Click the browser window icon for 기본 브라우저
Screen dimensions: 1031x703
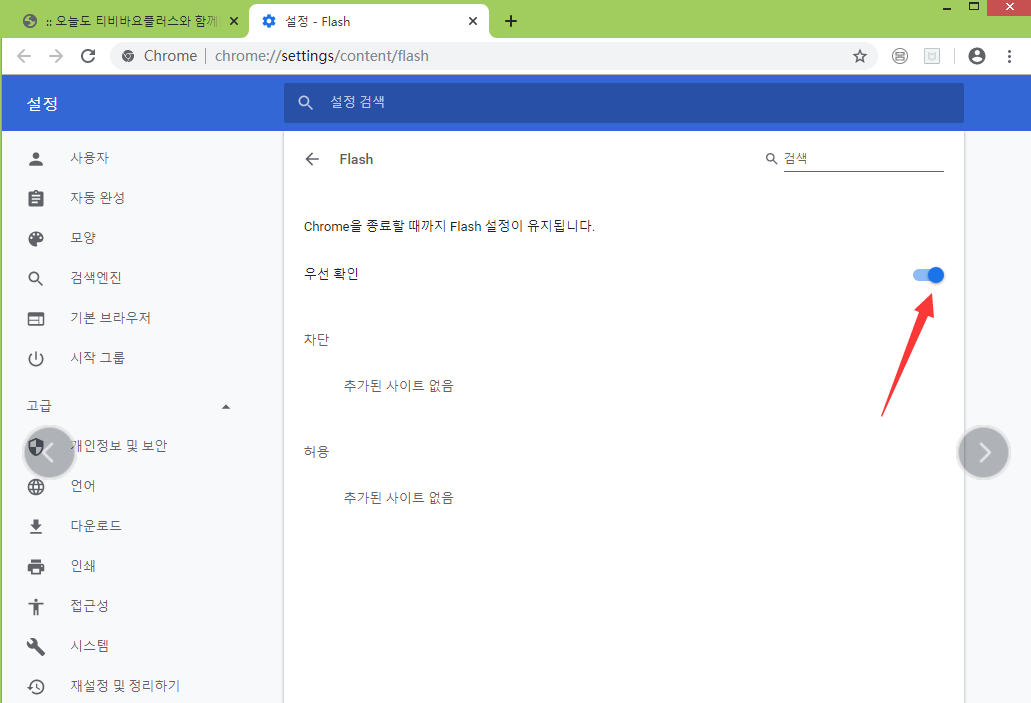coord(36,319)
